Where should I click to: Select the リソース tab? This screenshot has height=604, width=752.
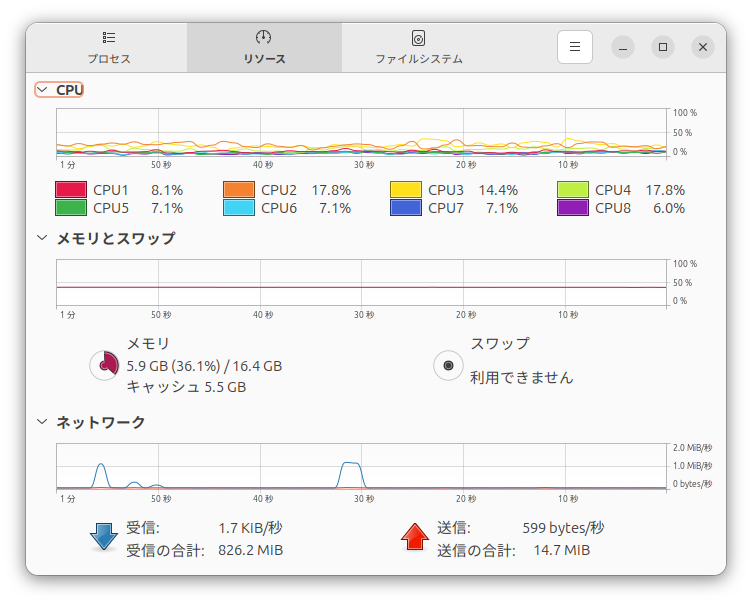[x=264, y=47]
